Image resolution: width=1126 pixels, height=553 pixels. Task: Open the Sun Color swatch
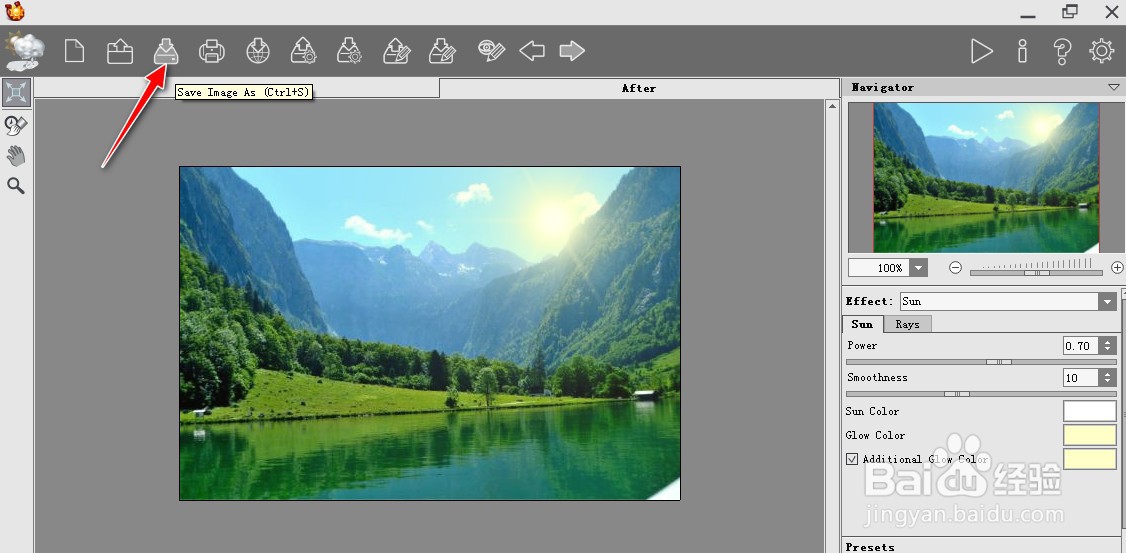point(1089,411)
